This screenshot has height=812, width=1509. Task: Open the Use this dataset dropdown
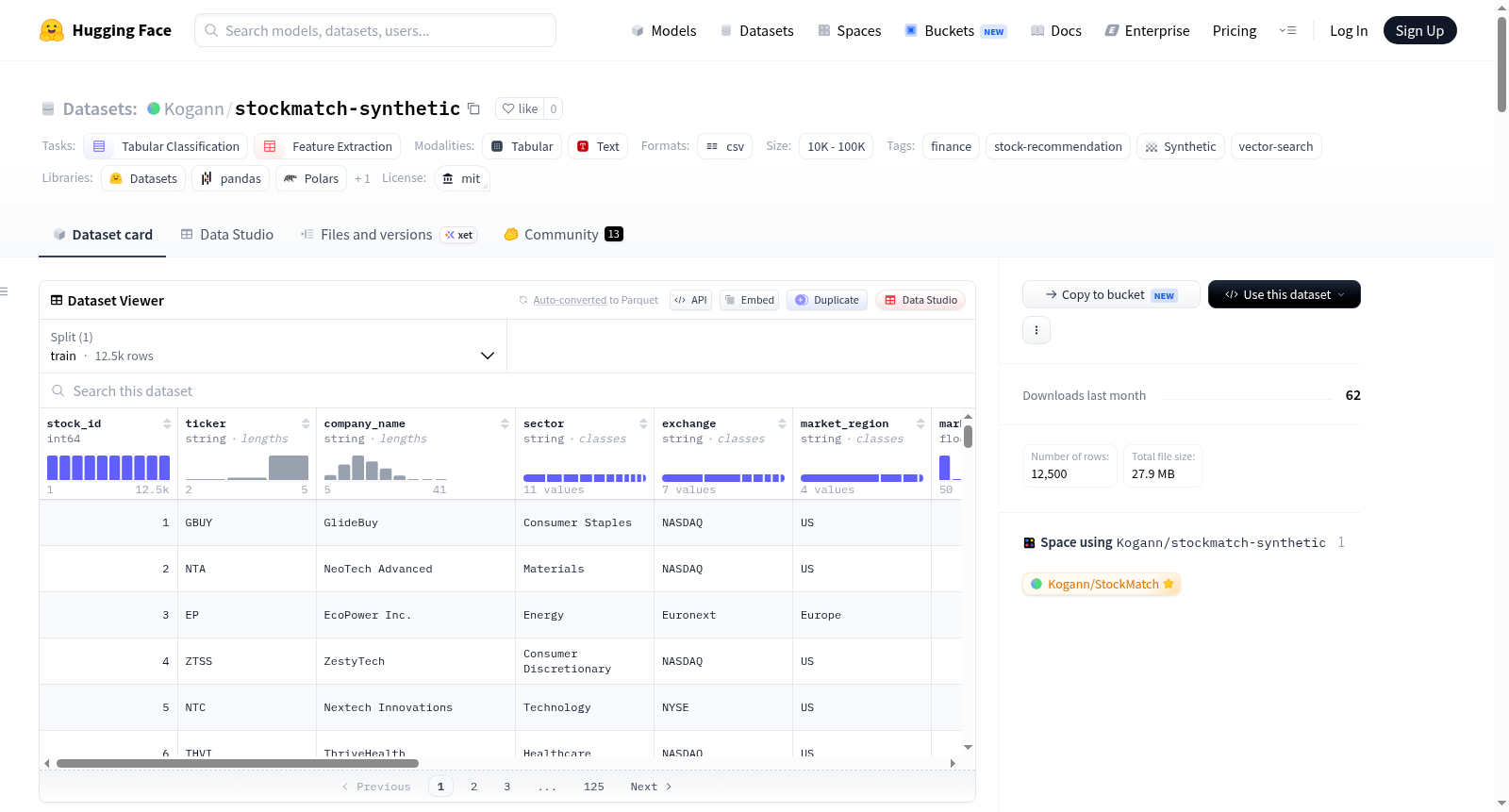[x=1285, y=294]
